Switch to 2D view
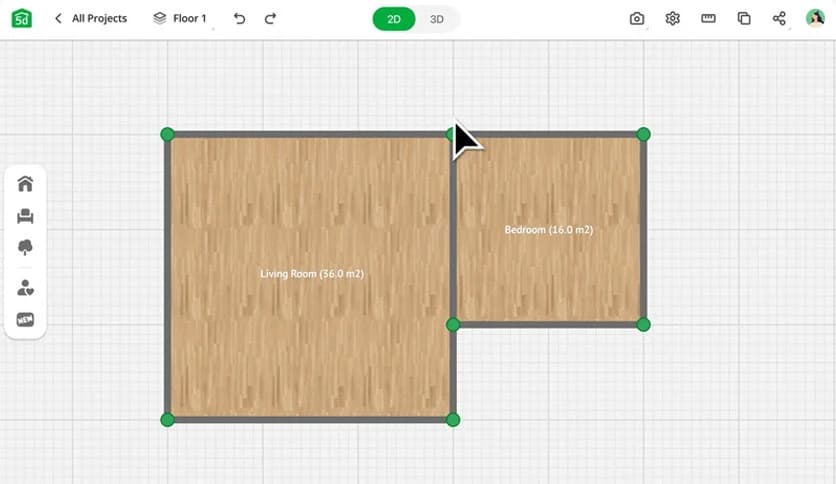This screenshot has width=836, height=484. (x=393, y=19)
